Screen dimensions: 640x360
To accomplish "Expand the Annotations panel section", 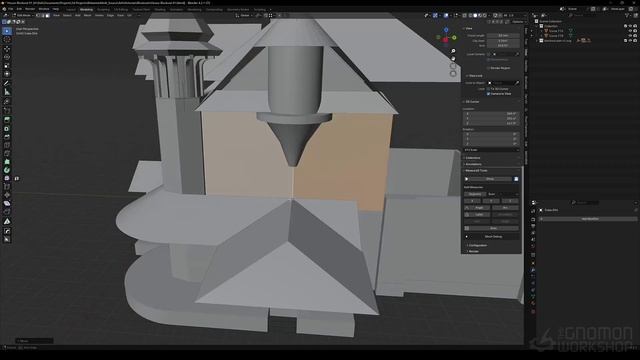I will click(473, 164).
